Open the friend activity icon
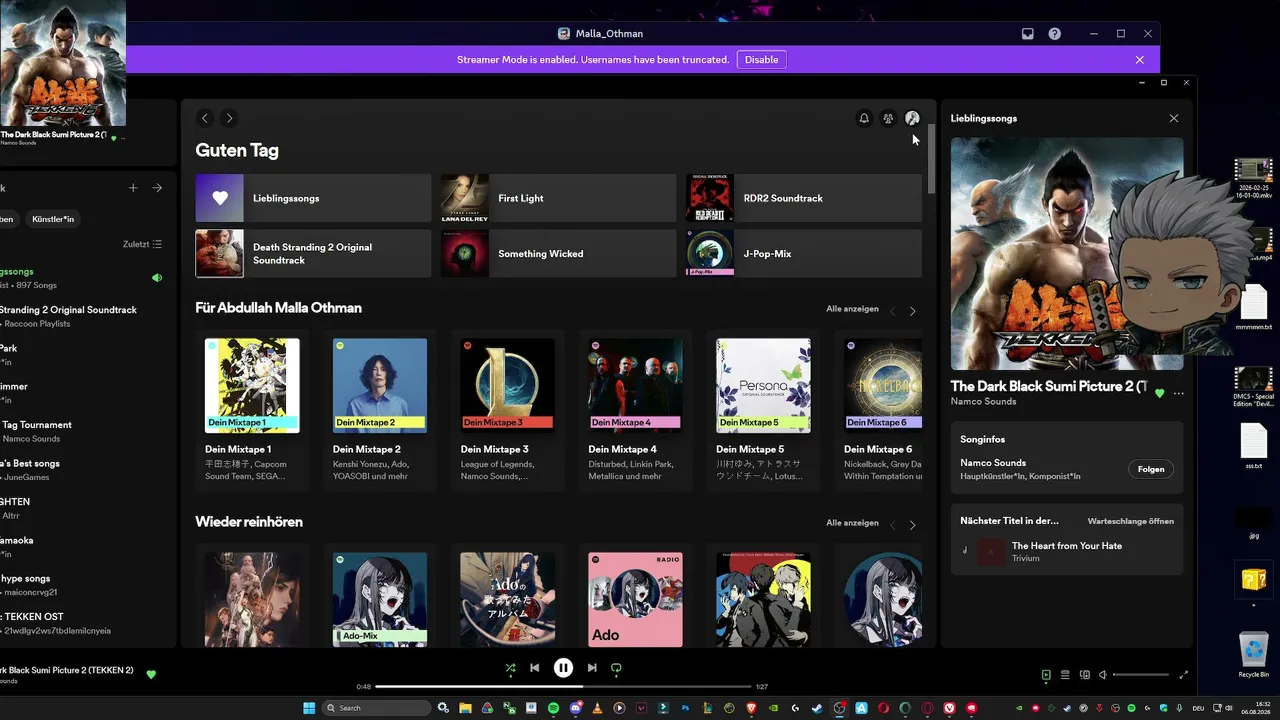The width and height of the screenshot is (1280, 720). [x=888, y=118]
